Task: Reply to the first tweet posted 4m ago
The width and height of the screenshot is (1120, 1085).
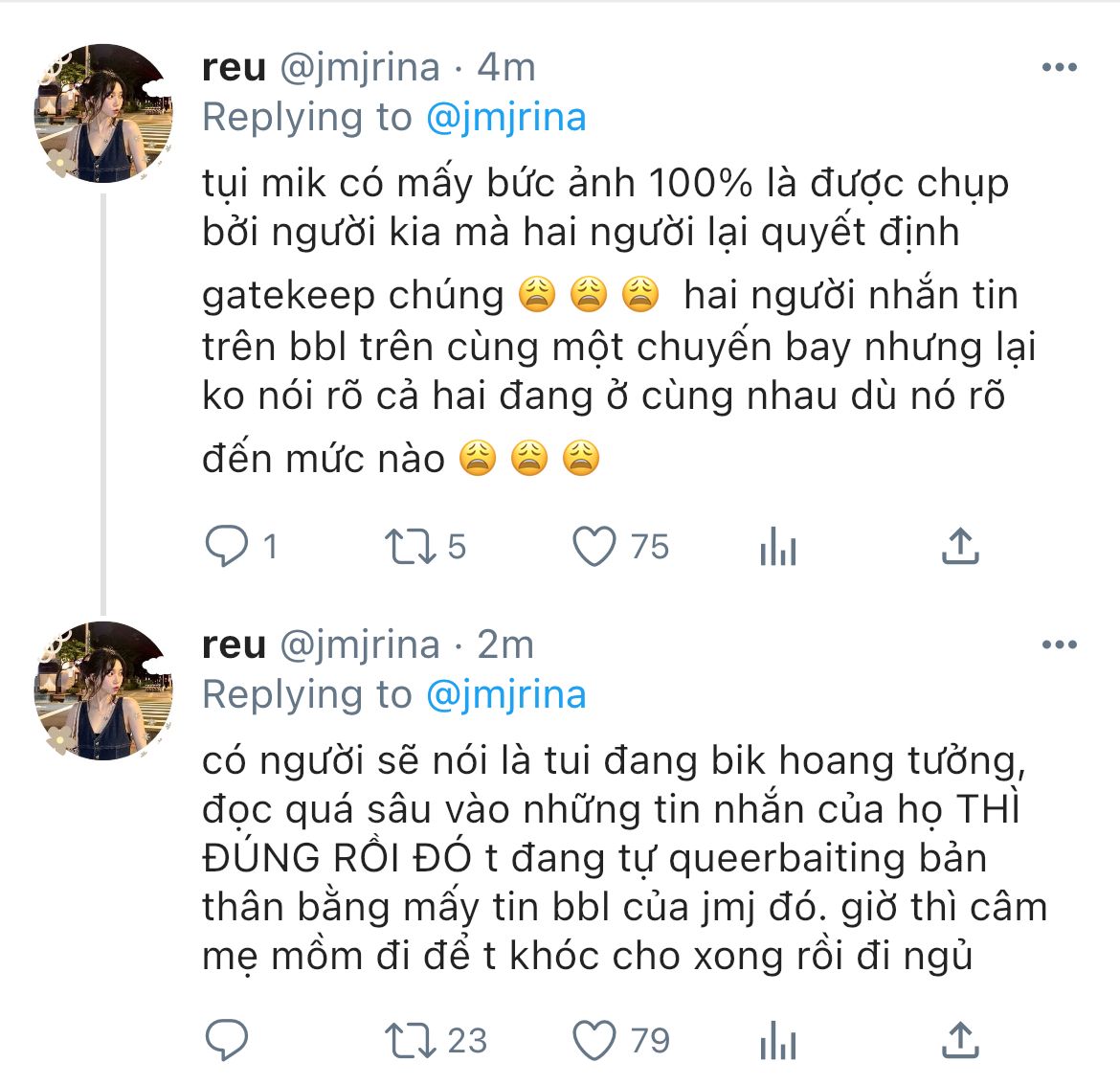Action: click(x=228, y=547)
